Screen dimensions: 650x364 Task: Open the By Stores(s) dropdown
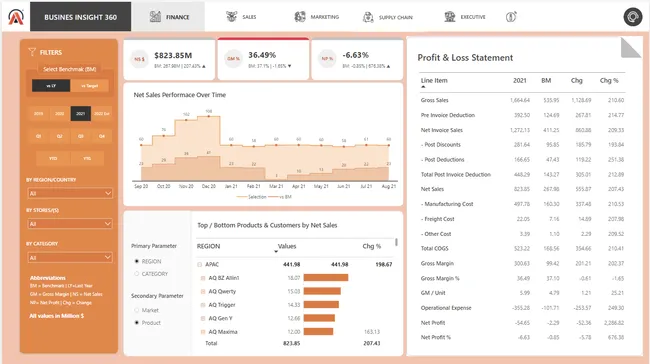pyautogui.click(x=70, y=224)
